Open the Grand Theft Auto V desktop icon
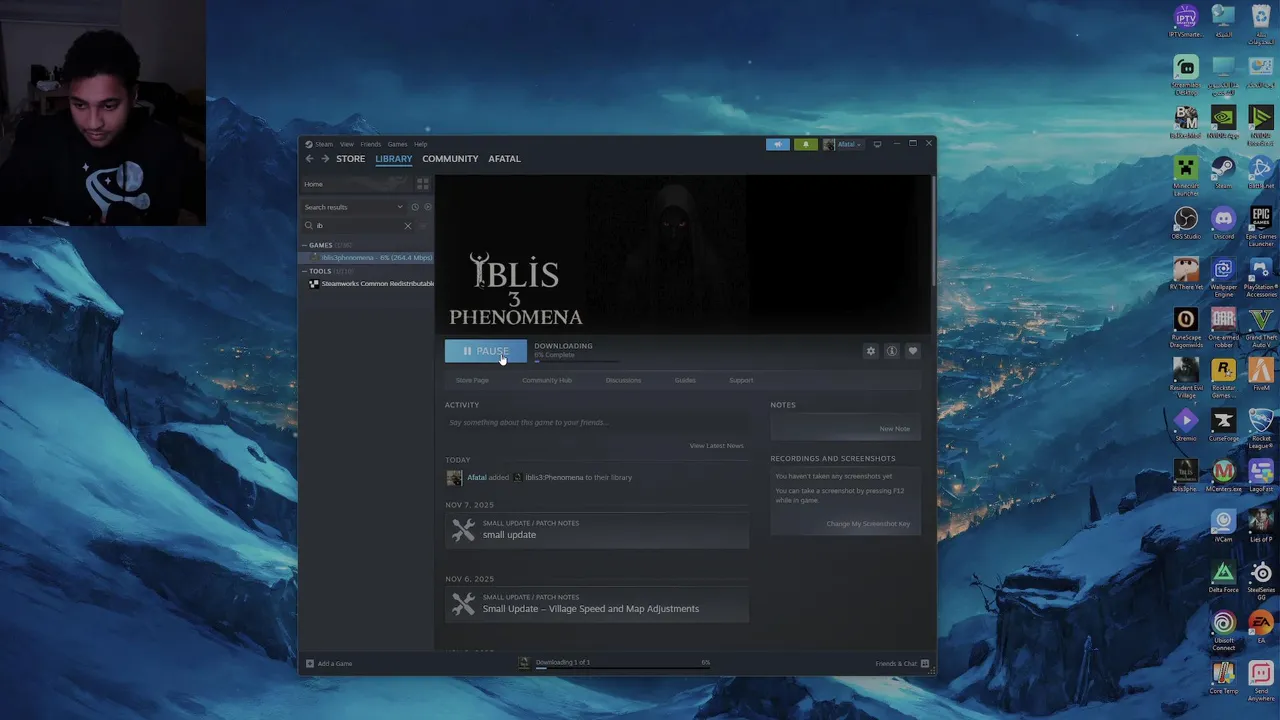This screenshot has width=1280, height=720. [1261, 327]
